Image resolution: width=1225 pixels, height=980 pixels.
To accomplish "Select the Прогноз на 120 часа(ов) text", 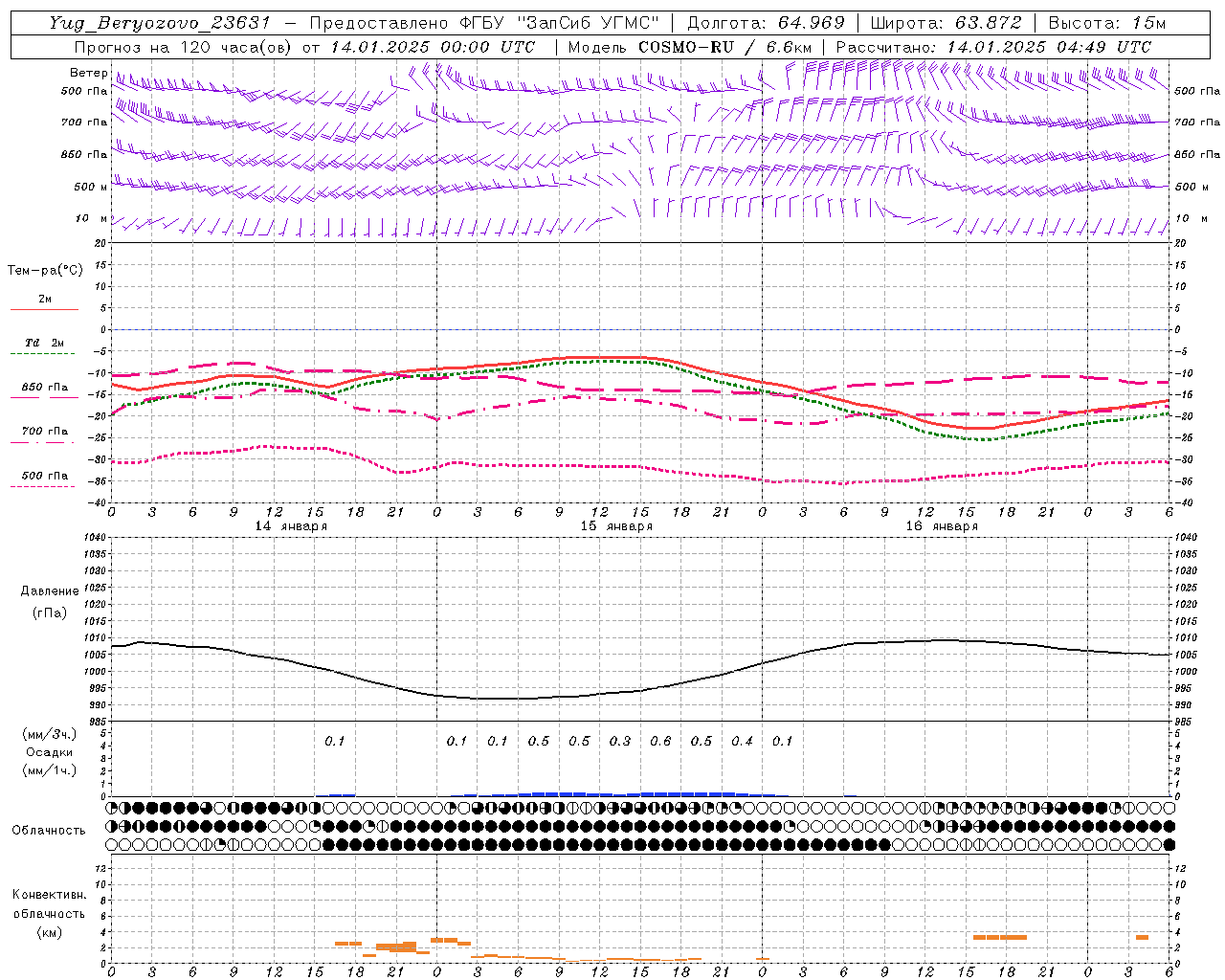I will click(184, 46).
